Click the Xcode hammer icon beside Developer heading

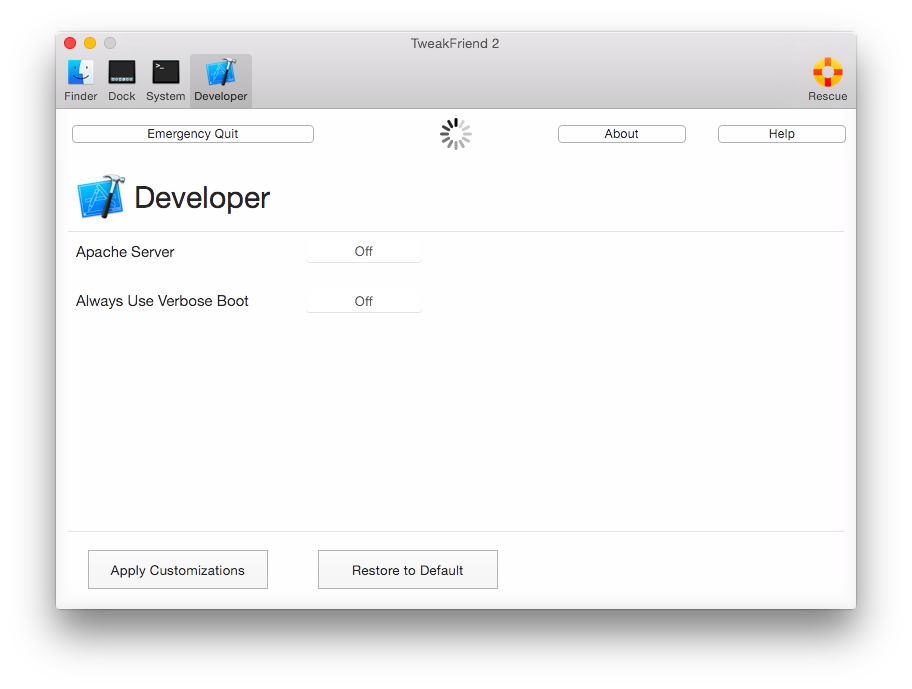click(x=101, y=197)
